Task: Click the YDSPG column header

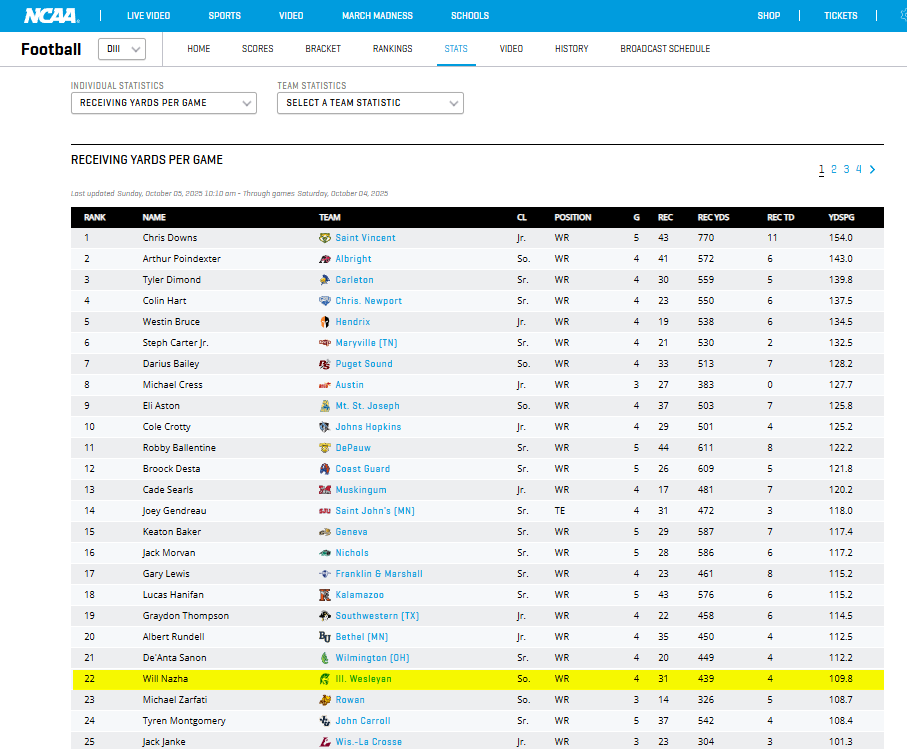Action: click(841, 217)
